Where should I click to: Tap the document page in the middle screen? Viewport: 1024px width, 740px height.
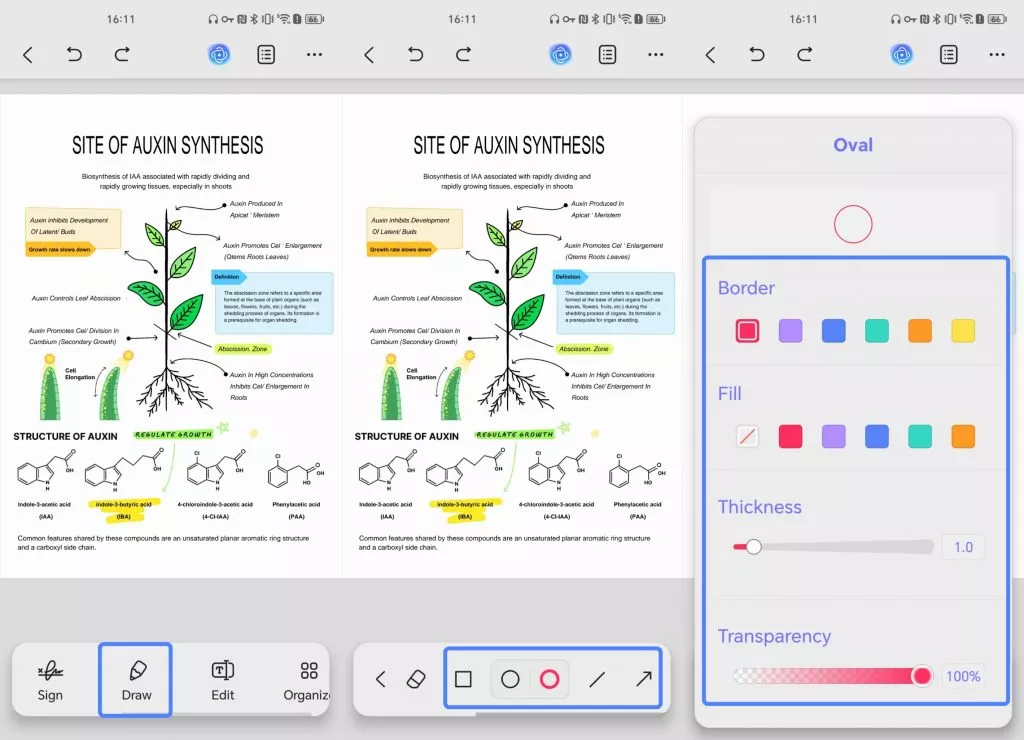tap(512, 336)
